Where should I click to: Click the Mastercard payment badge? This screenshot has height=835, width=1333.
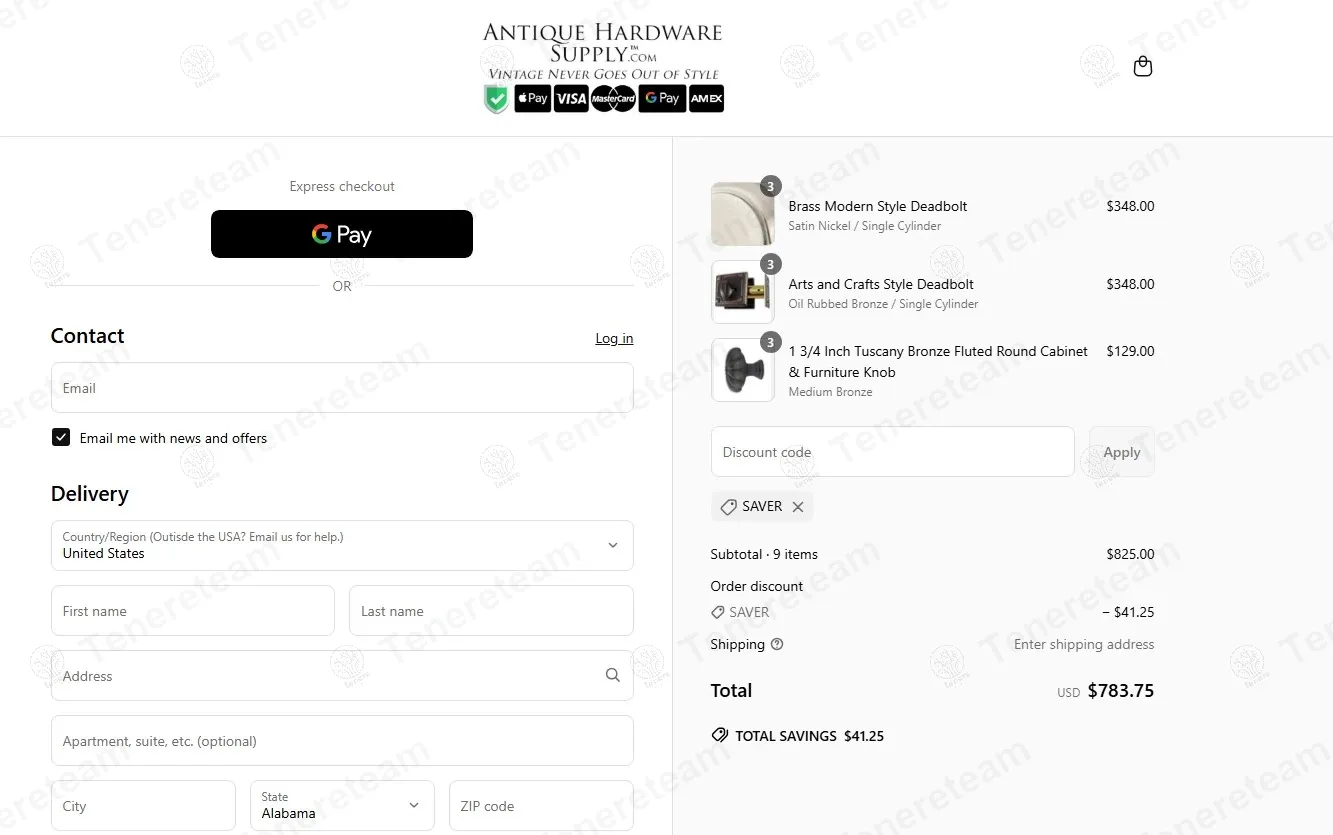[613, 98]
